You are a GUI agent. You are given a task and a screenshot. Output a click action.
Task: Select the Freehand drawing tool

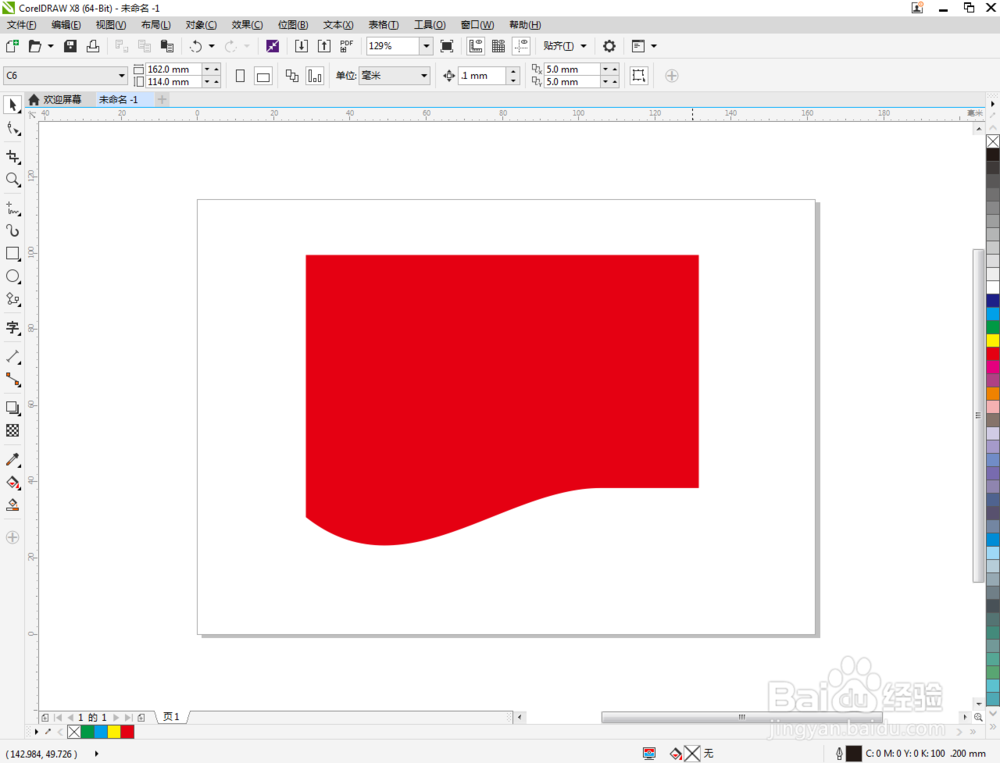click(x=13, y=208)
